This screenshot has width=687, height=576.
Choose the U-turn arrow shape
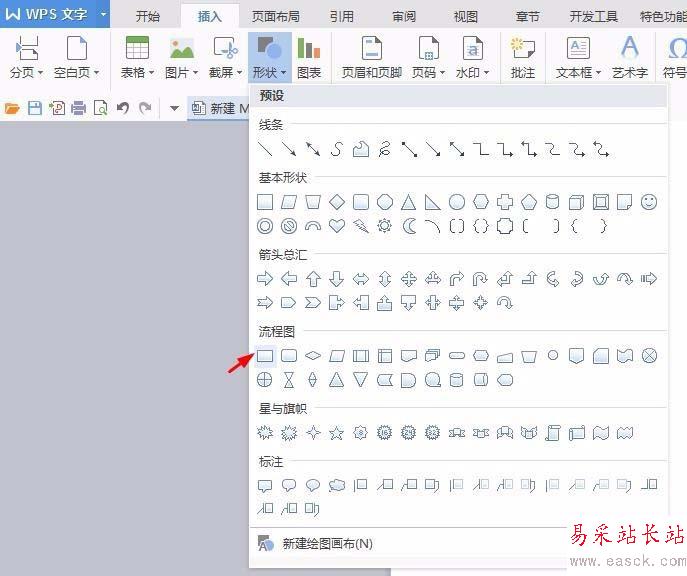coord(481,279)
